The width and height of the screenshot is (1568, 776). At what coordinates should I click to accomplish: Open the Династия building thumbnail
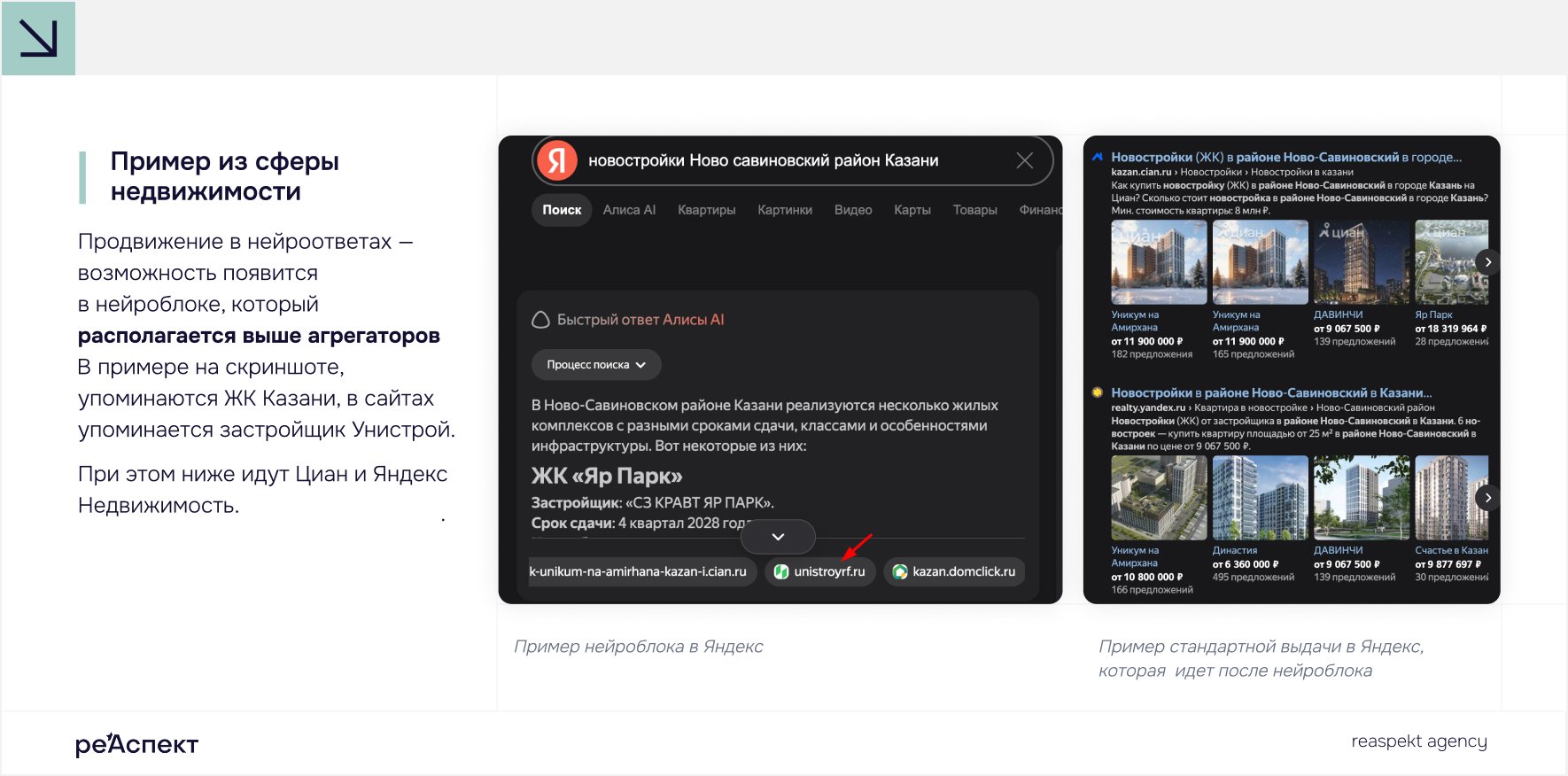point(1261,498)
